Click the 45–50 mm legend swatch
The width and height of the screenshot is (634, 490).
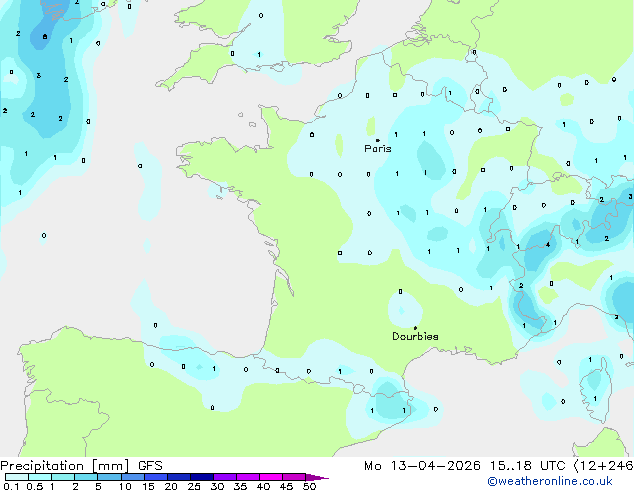click(x=294, y=477)
